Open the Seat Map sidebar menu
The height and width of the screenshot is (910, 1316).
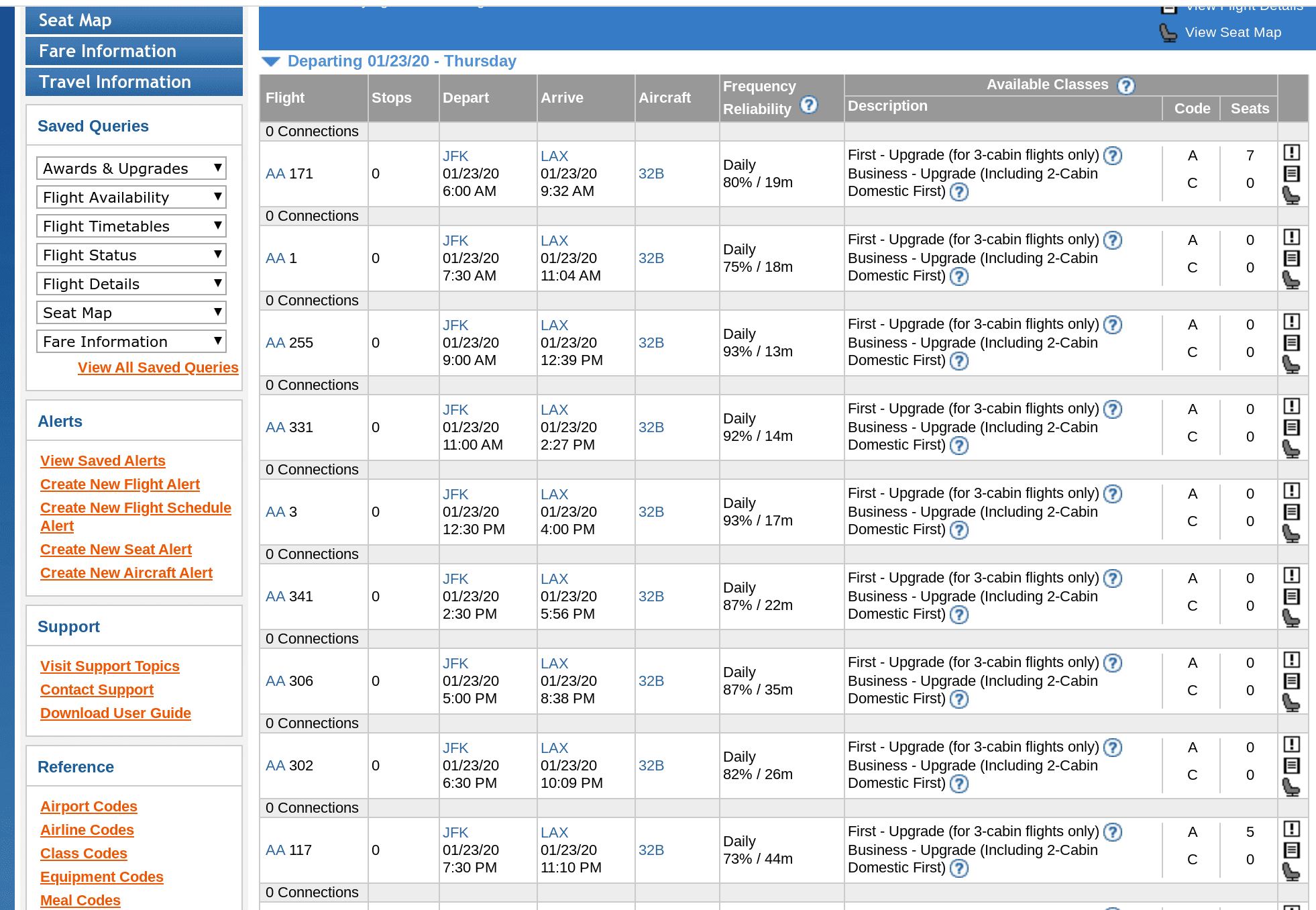[x=134, y=20]
